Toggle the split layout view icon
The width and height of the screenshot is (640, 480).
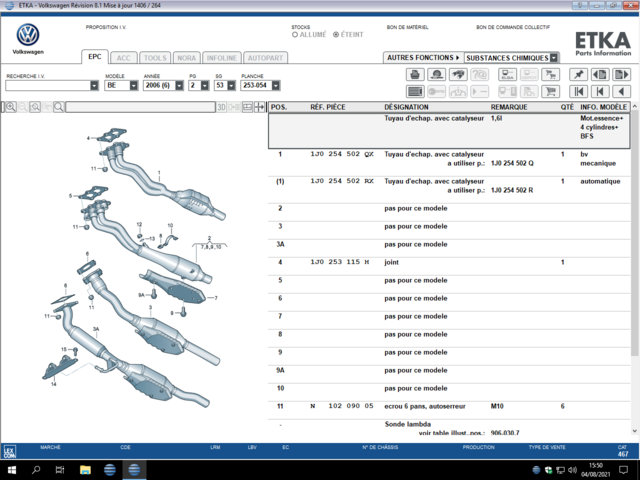(247, 107)
